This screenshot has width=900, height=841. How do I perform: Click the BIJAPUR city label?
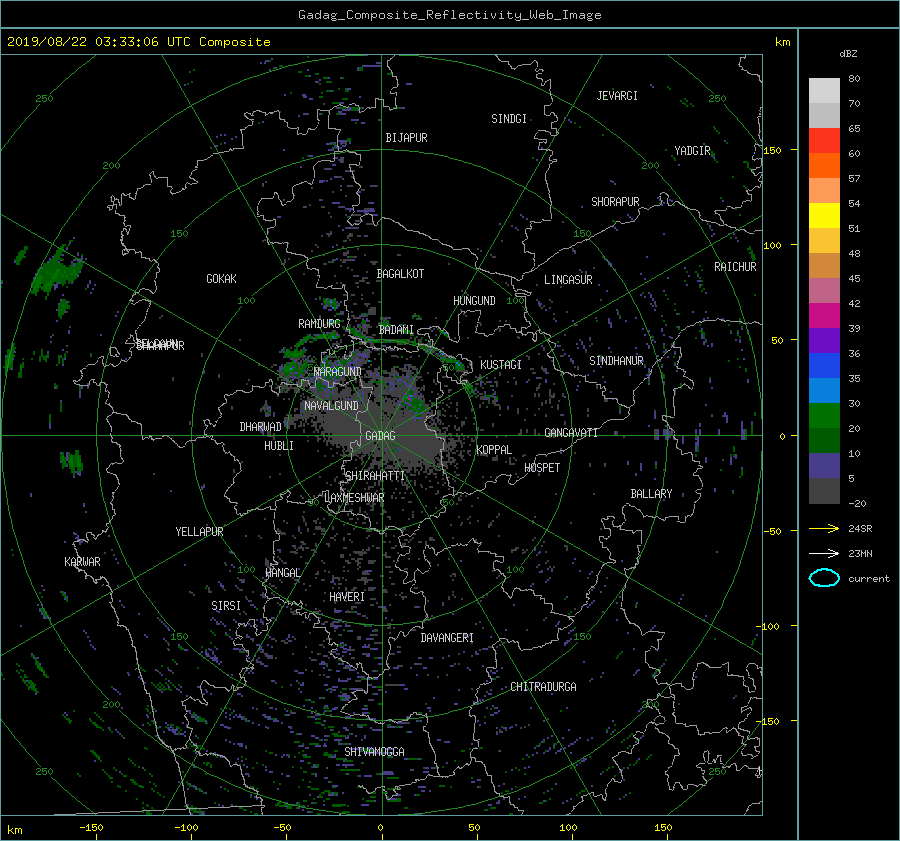[x=406, y=138]
